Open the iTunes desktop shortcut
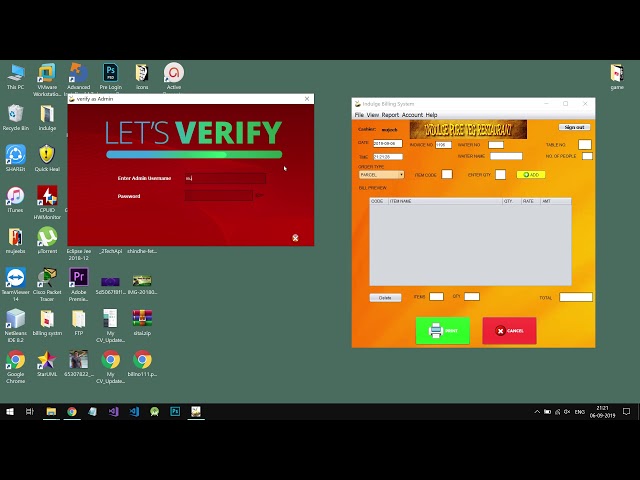Viewport: 640px width, 480px height. point(16,200)
